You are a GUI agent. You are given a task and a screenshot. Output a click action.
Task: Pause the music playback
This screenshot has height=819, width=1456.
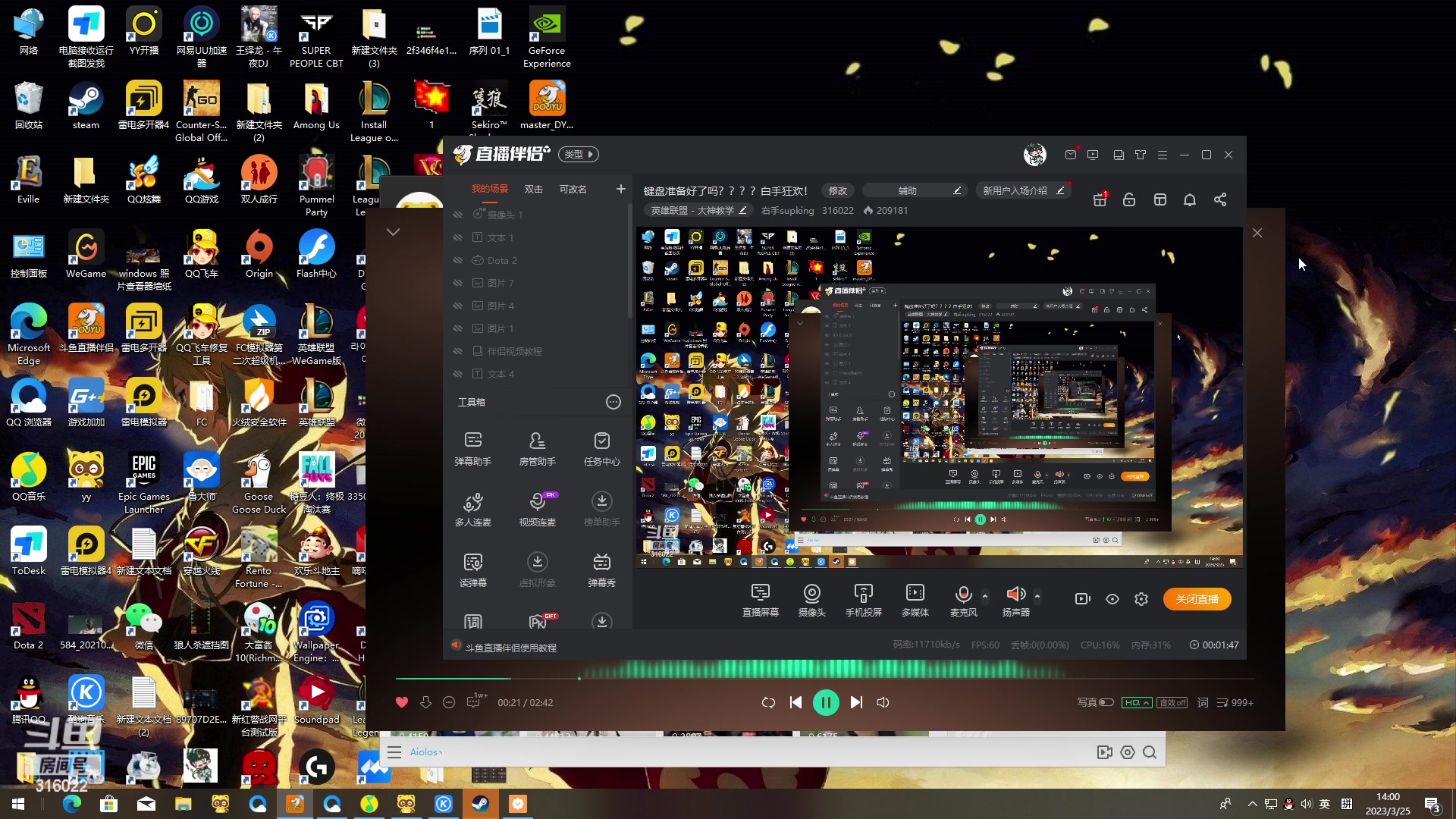[826, 702]
